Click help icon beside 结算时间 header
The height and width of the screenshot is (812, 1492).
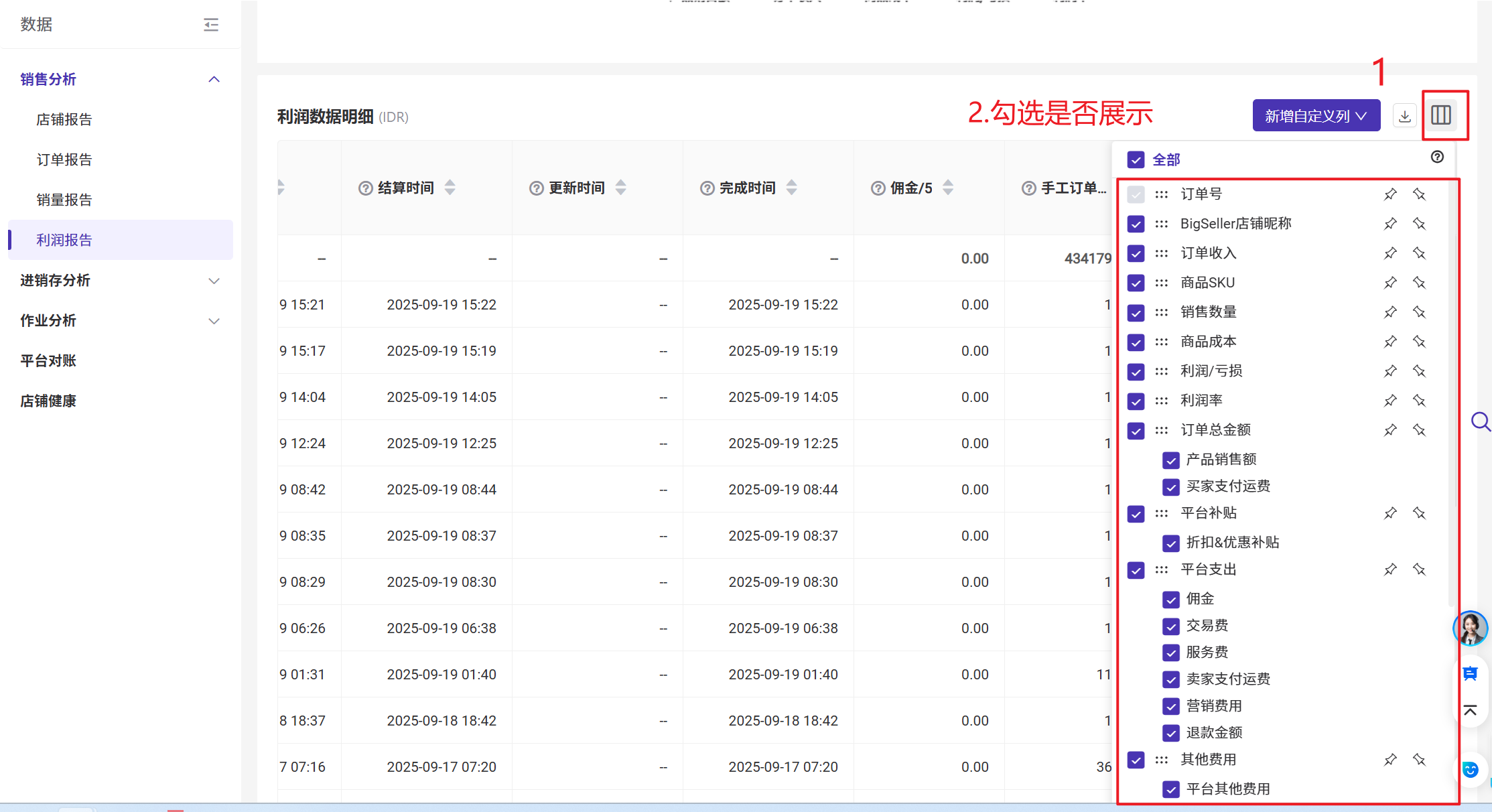point(366,188)
